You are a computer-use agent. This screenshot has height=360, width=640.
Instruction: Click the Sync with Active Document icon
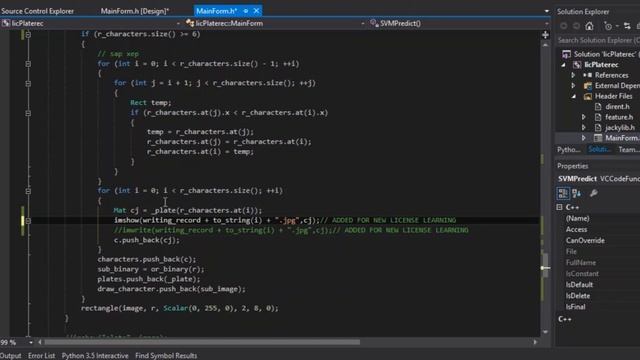click(x=627, y=26)
